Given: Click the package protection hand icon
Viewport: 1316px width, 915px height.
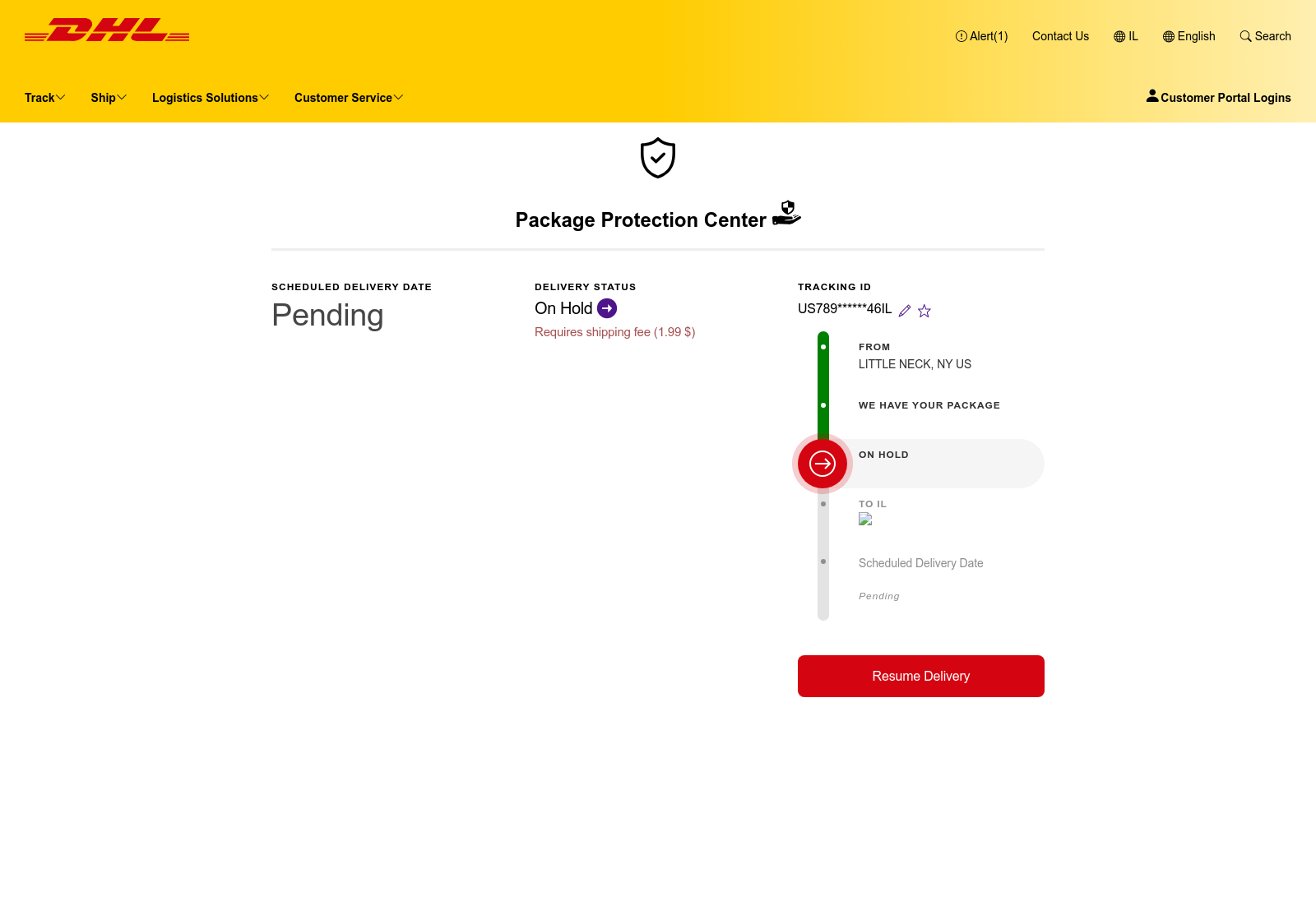Looking at the screenshot, I should pos(786,213).
